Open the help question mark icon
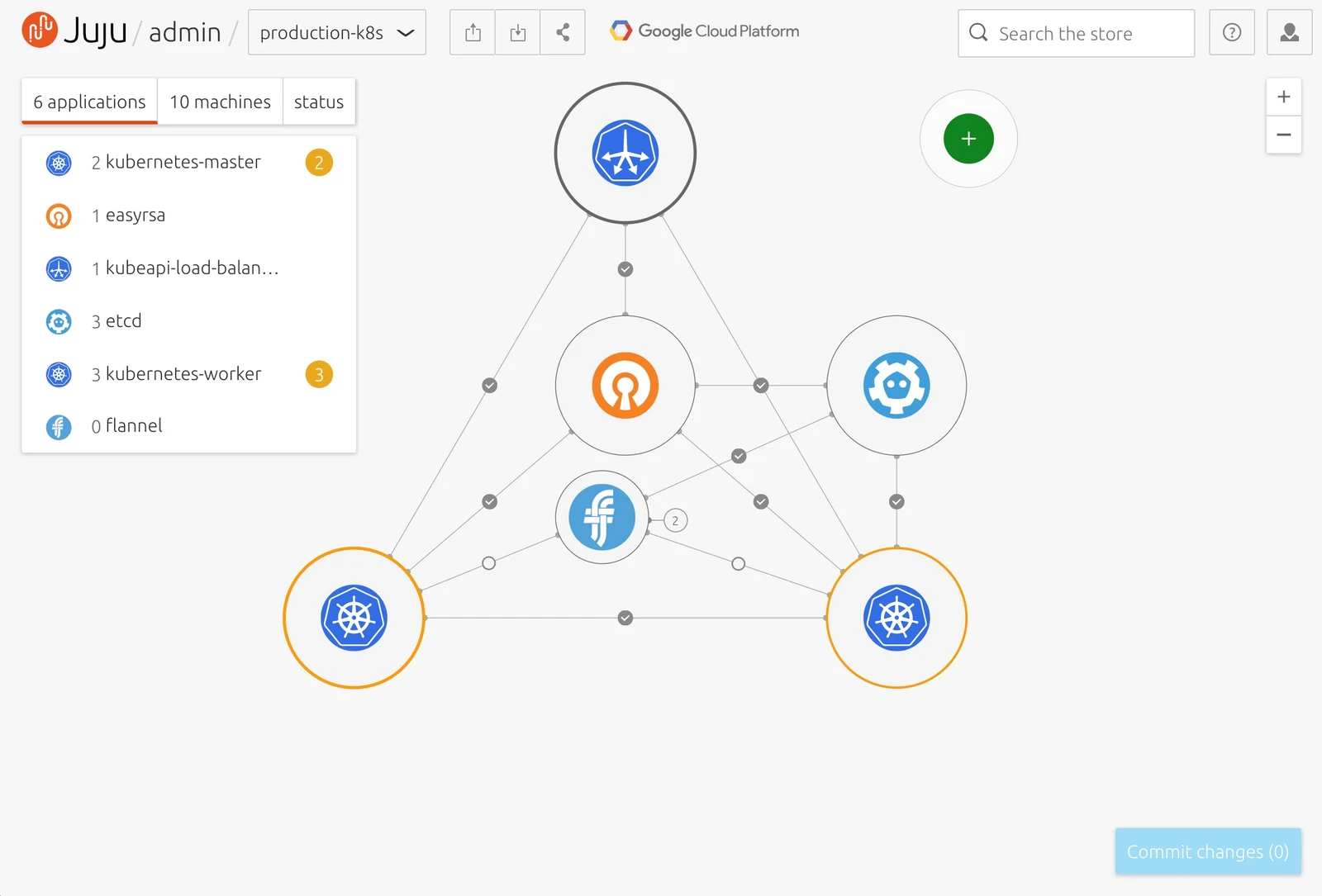The image size is (1322, 896). [x=1232, y=32]
